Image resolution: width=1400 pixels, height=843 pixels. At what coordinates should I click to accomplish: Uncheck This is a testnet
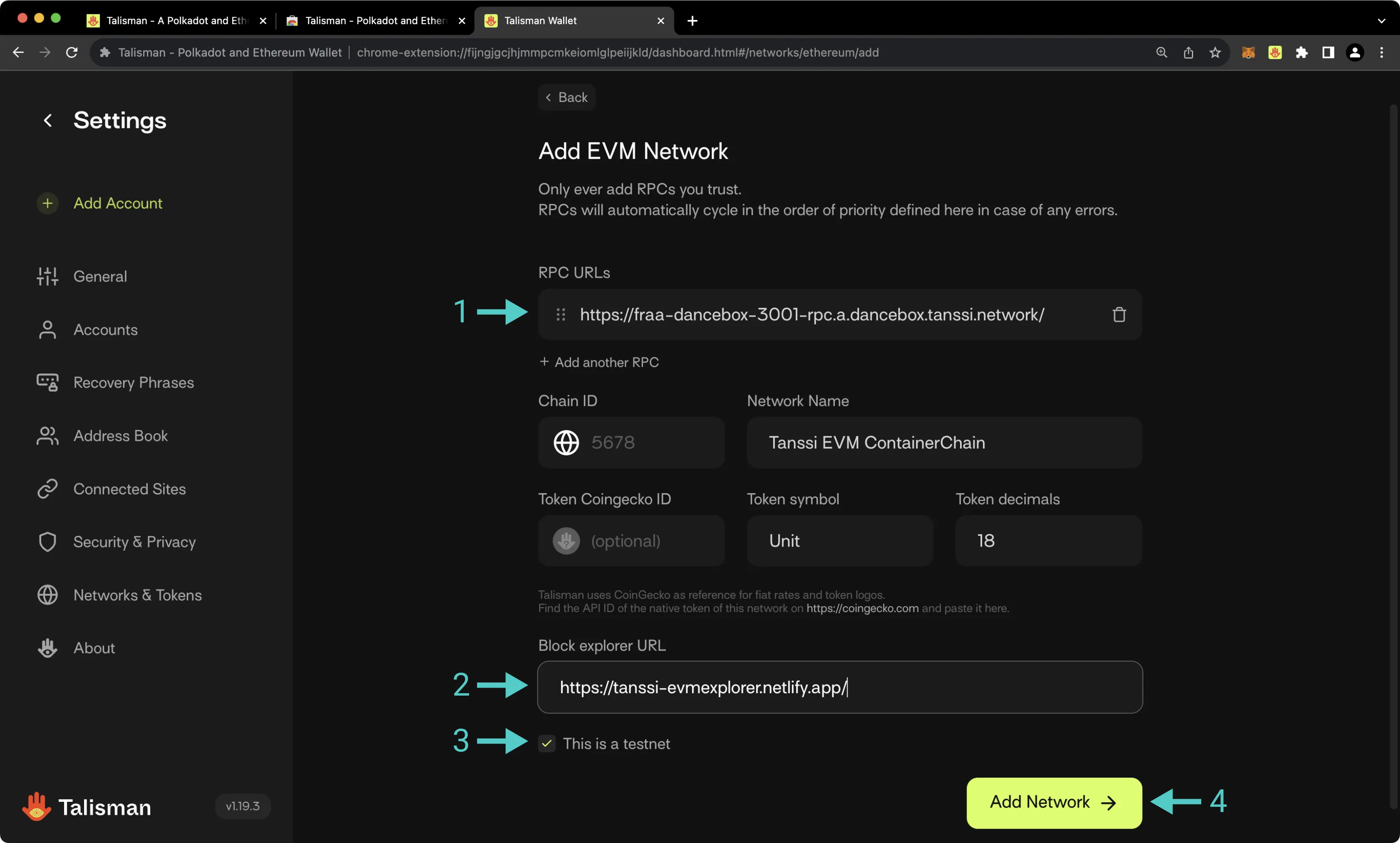coord(547,744)
